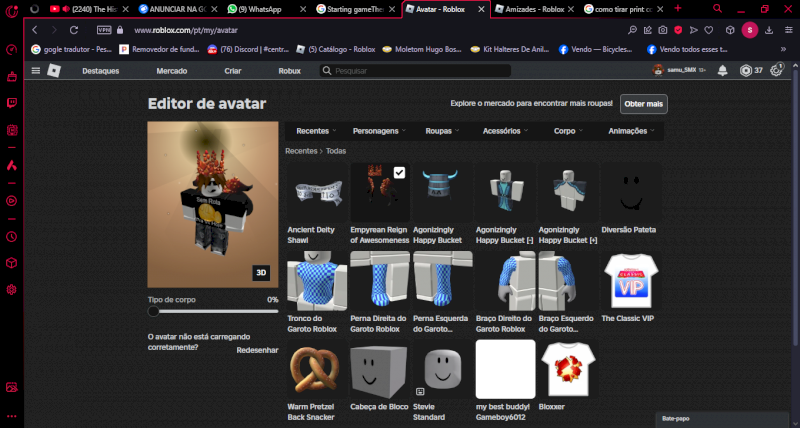Open the Extensions cube icon in sidebar

coord(11,263)
